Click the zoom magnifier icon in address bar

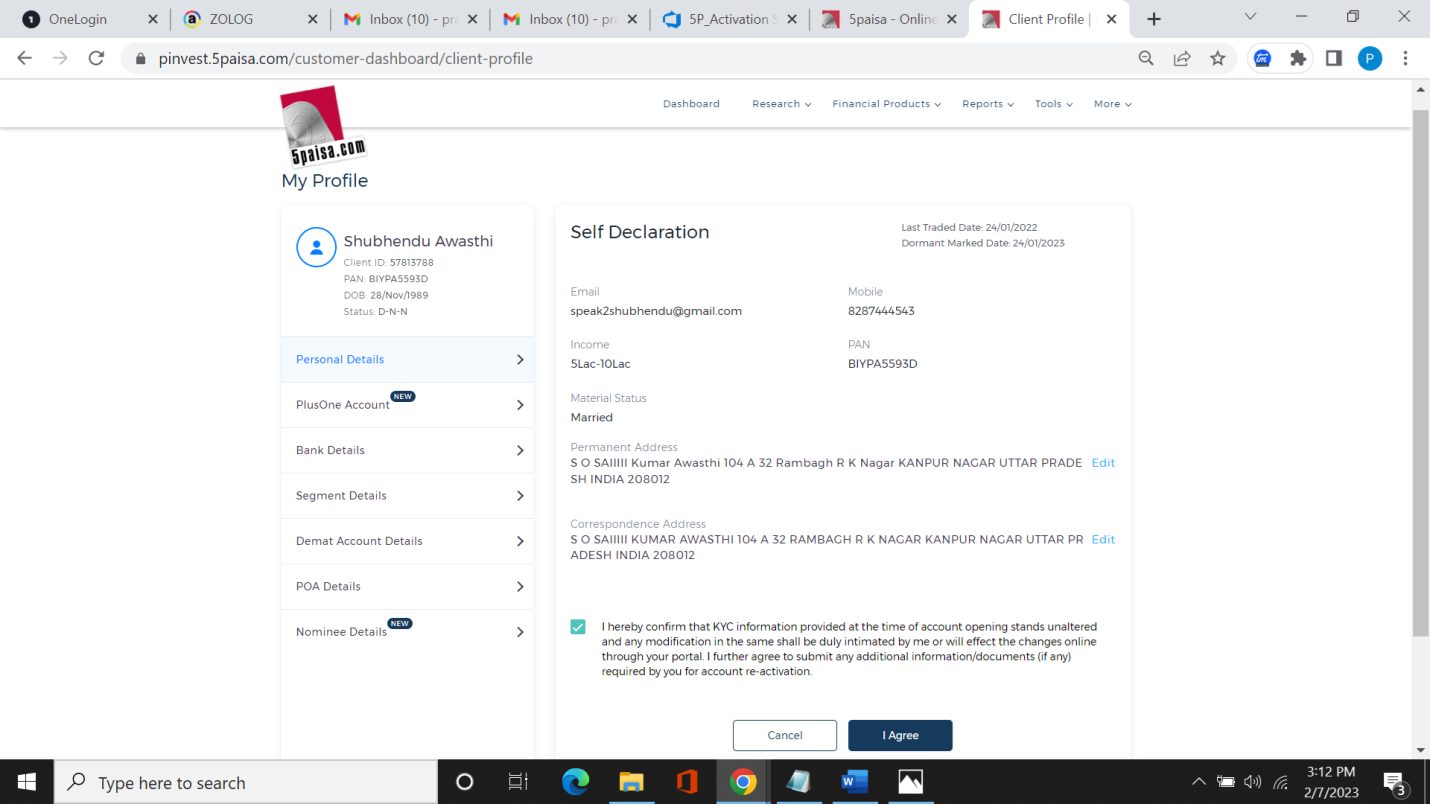point(1146,58)
